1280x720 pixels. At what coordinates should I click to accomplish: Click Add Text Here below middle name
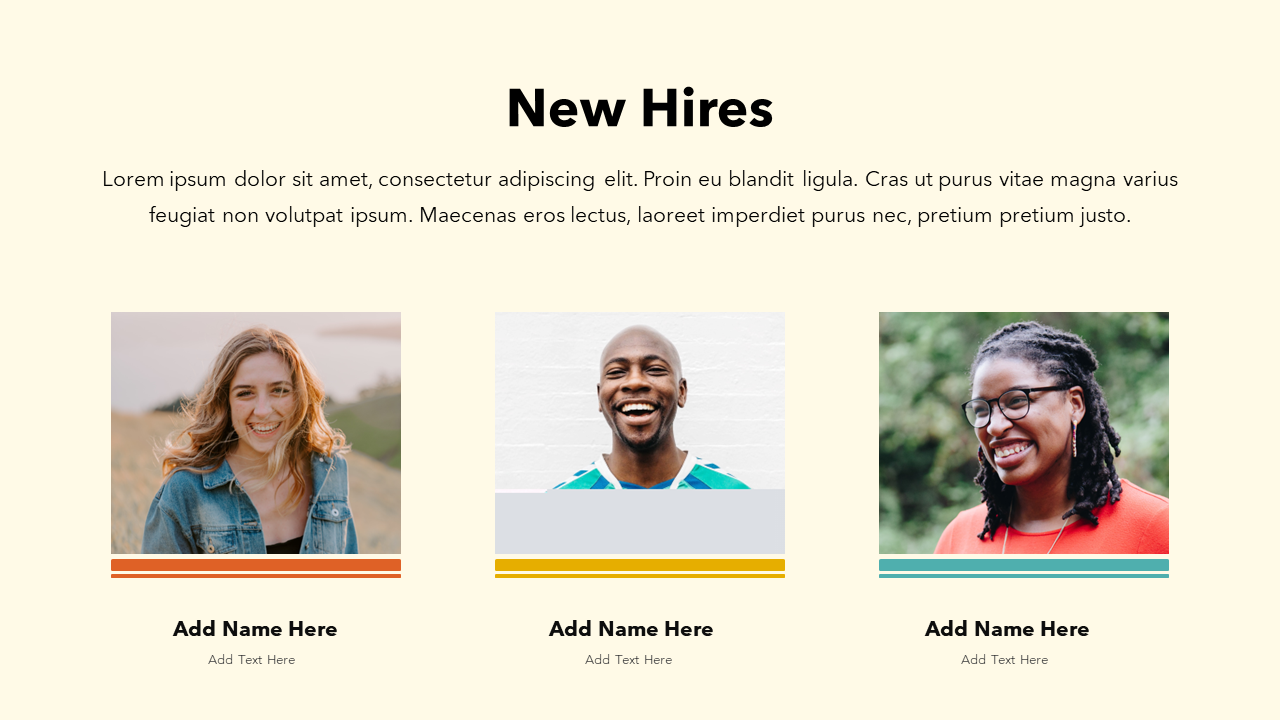point(629,660)
